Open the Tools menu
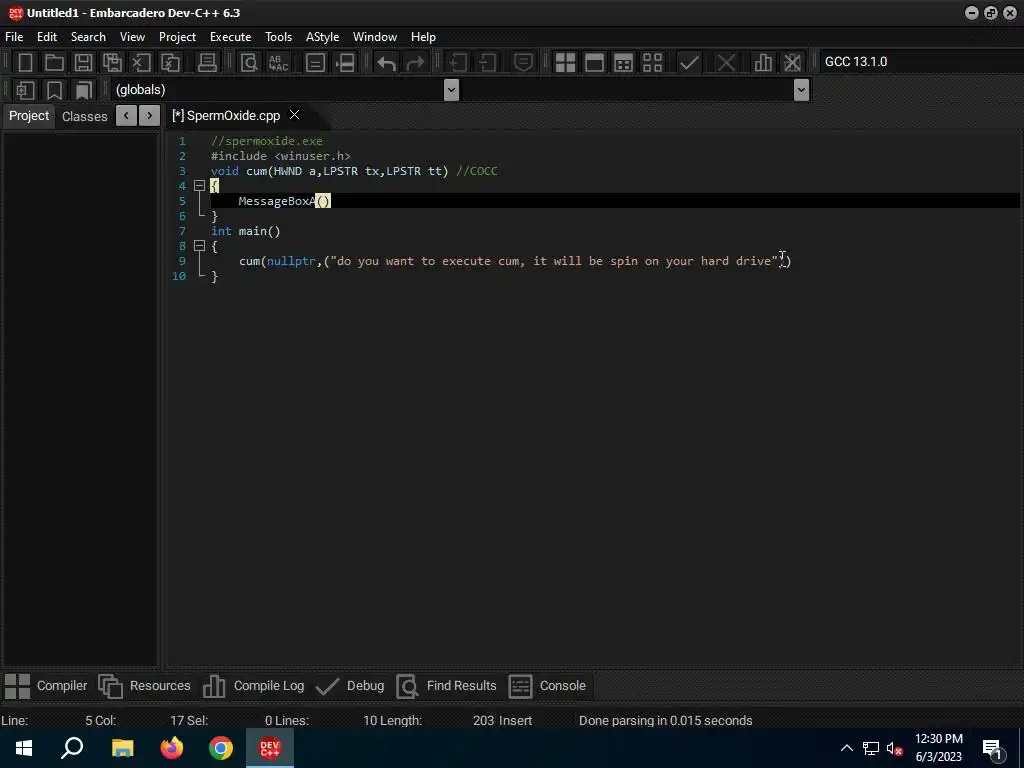The image size is (1024, 768). [278, 37]
